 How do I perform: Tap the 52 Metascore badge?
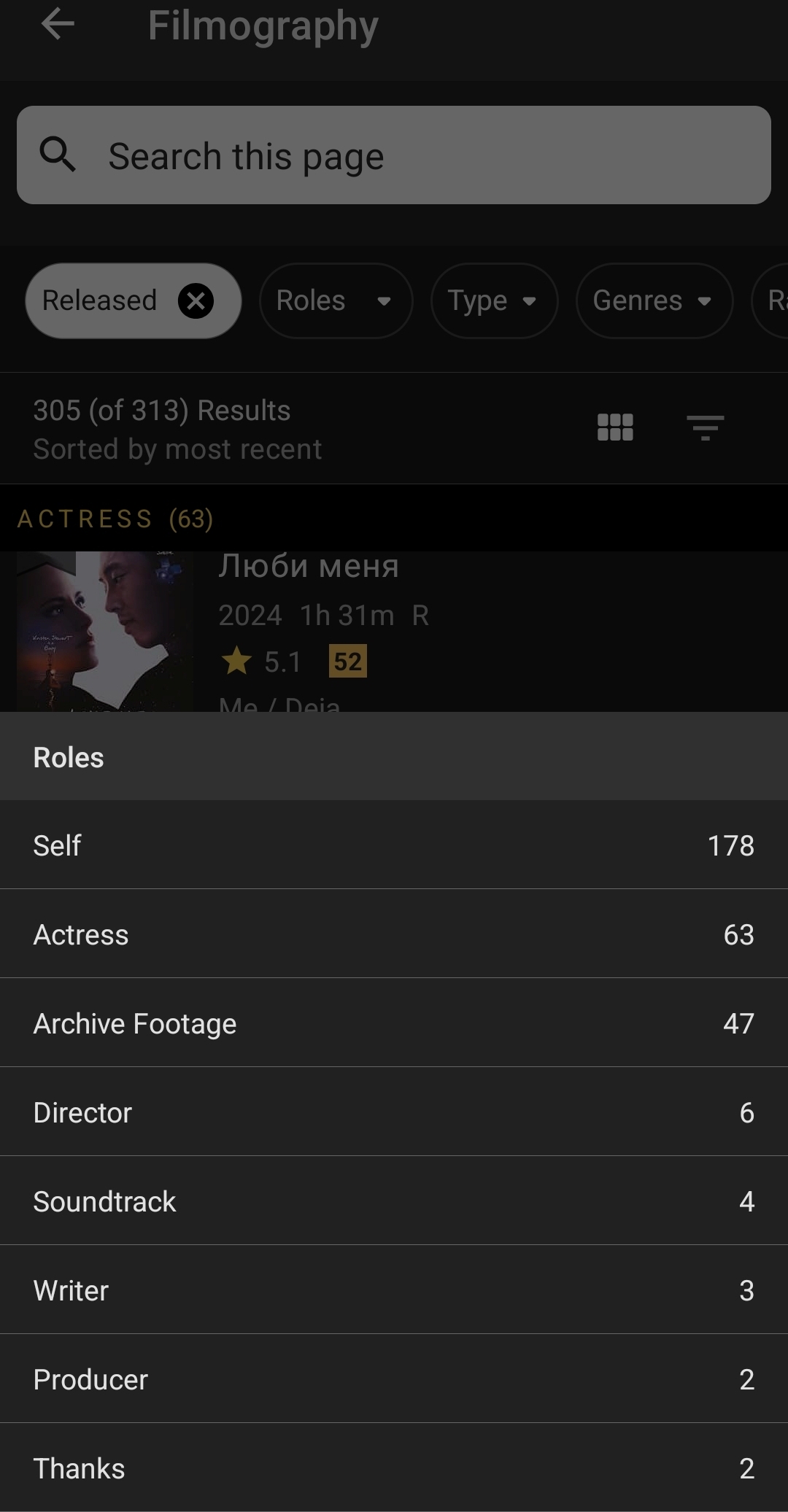pos(347,662)
